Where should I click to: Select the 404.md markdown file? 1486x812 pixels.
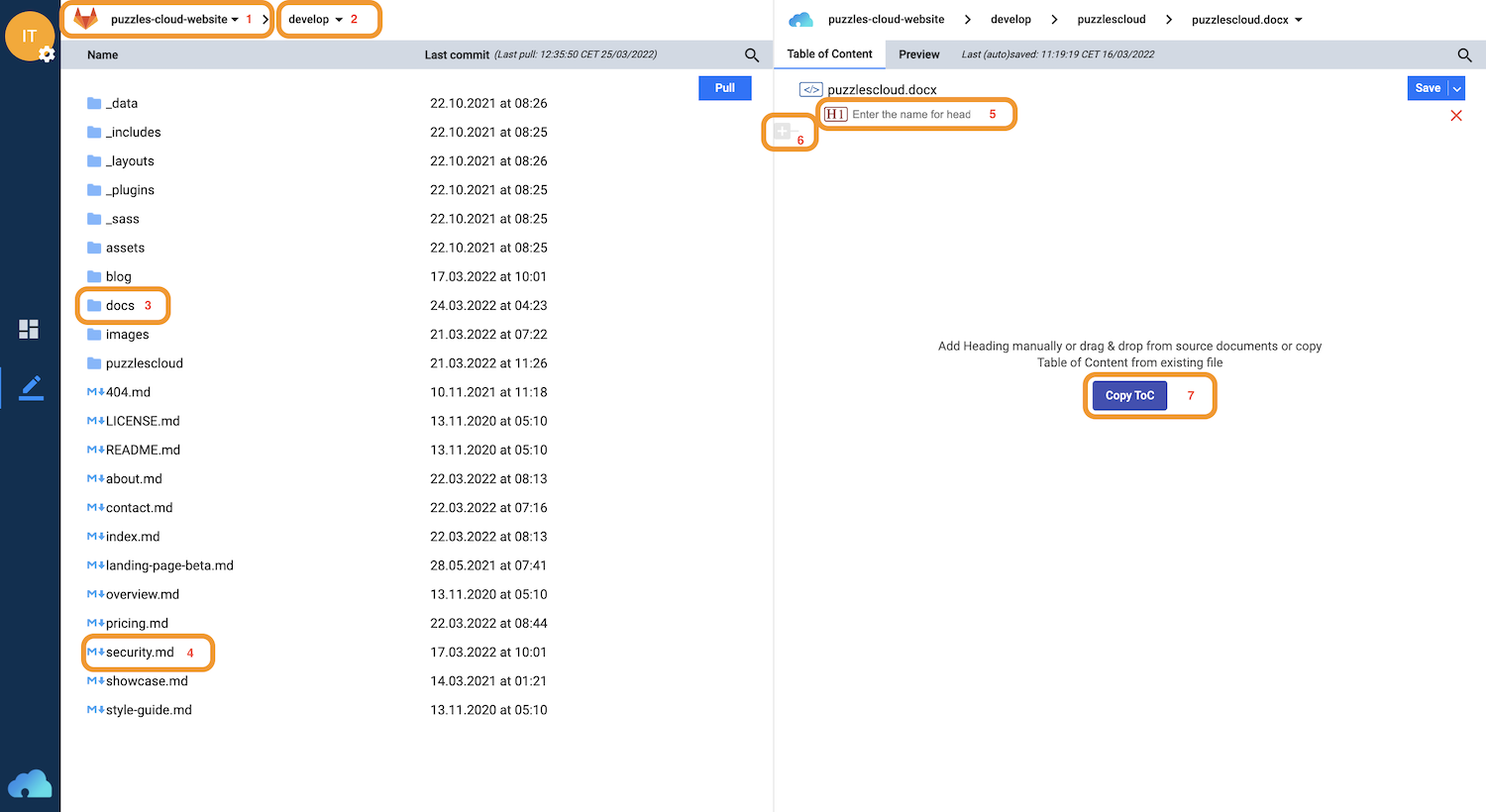(x=119, y=392)
